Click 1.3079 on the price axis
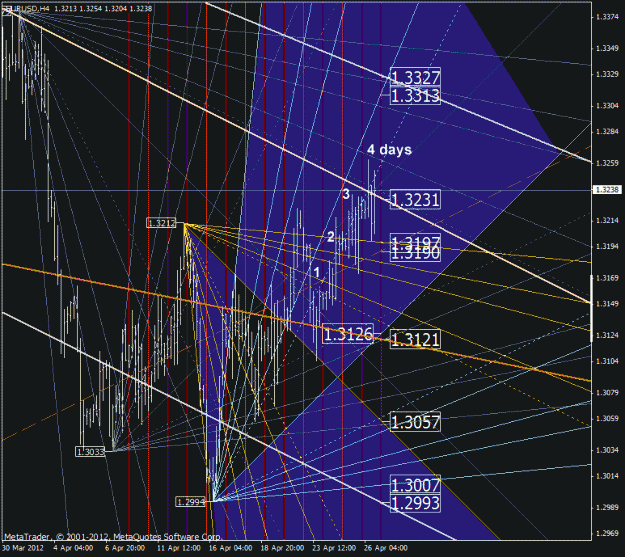The height and width of the screenshot is (557, 625). 607,393
